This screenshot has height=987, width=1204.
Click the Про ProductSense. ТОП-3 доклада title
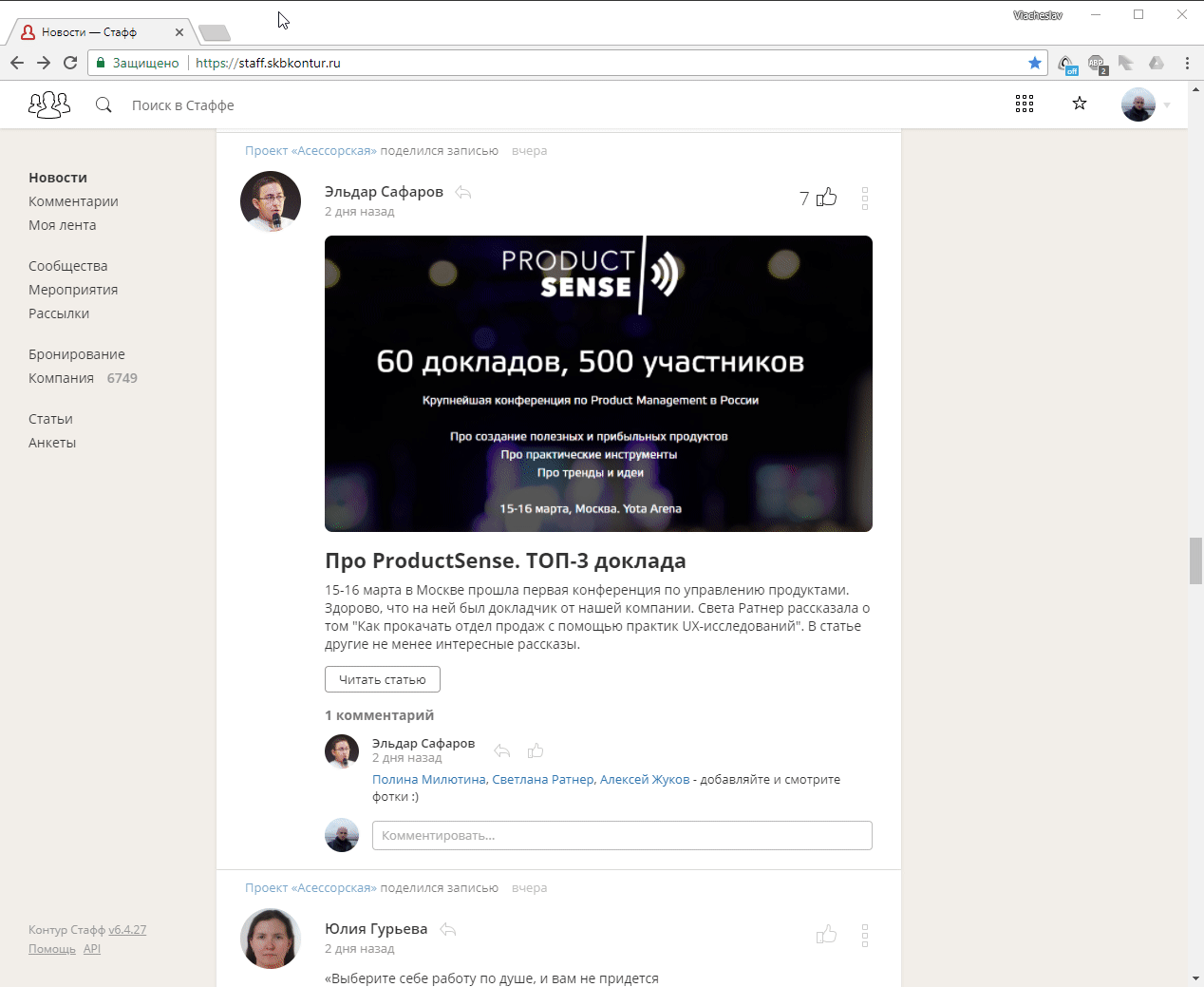(x=505, y=560)
